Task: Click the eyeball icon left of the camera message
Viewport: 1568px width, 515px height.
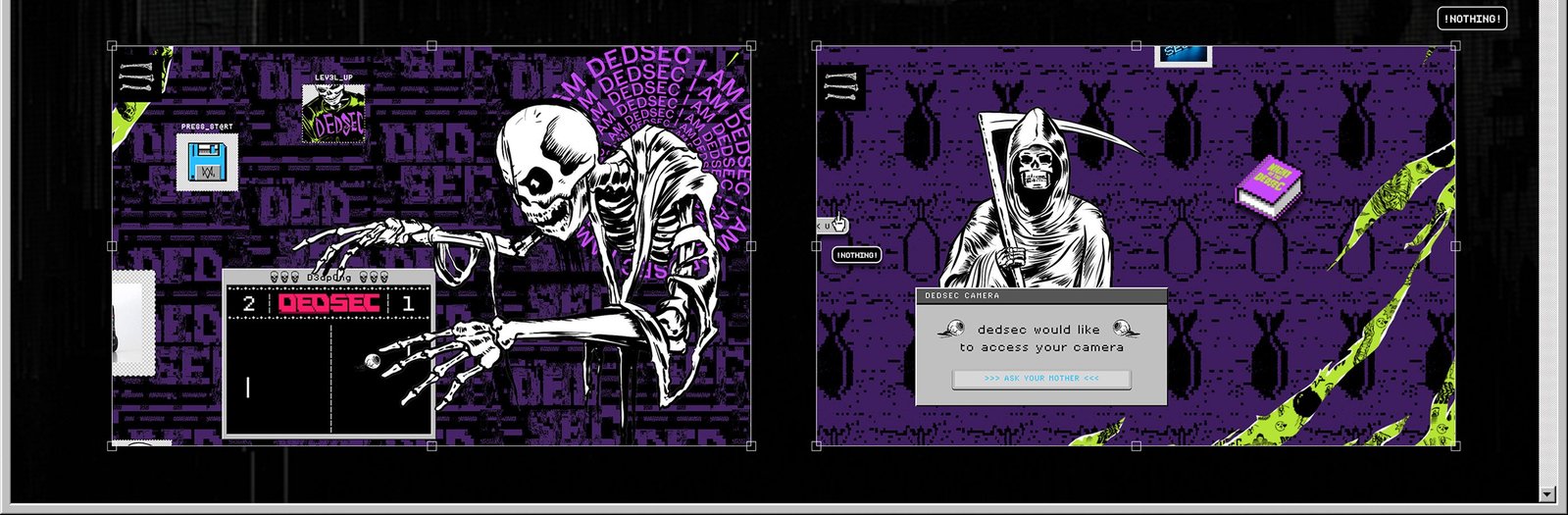Action: point(951,331)
